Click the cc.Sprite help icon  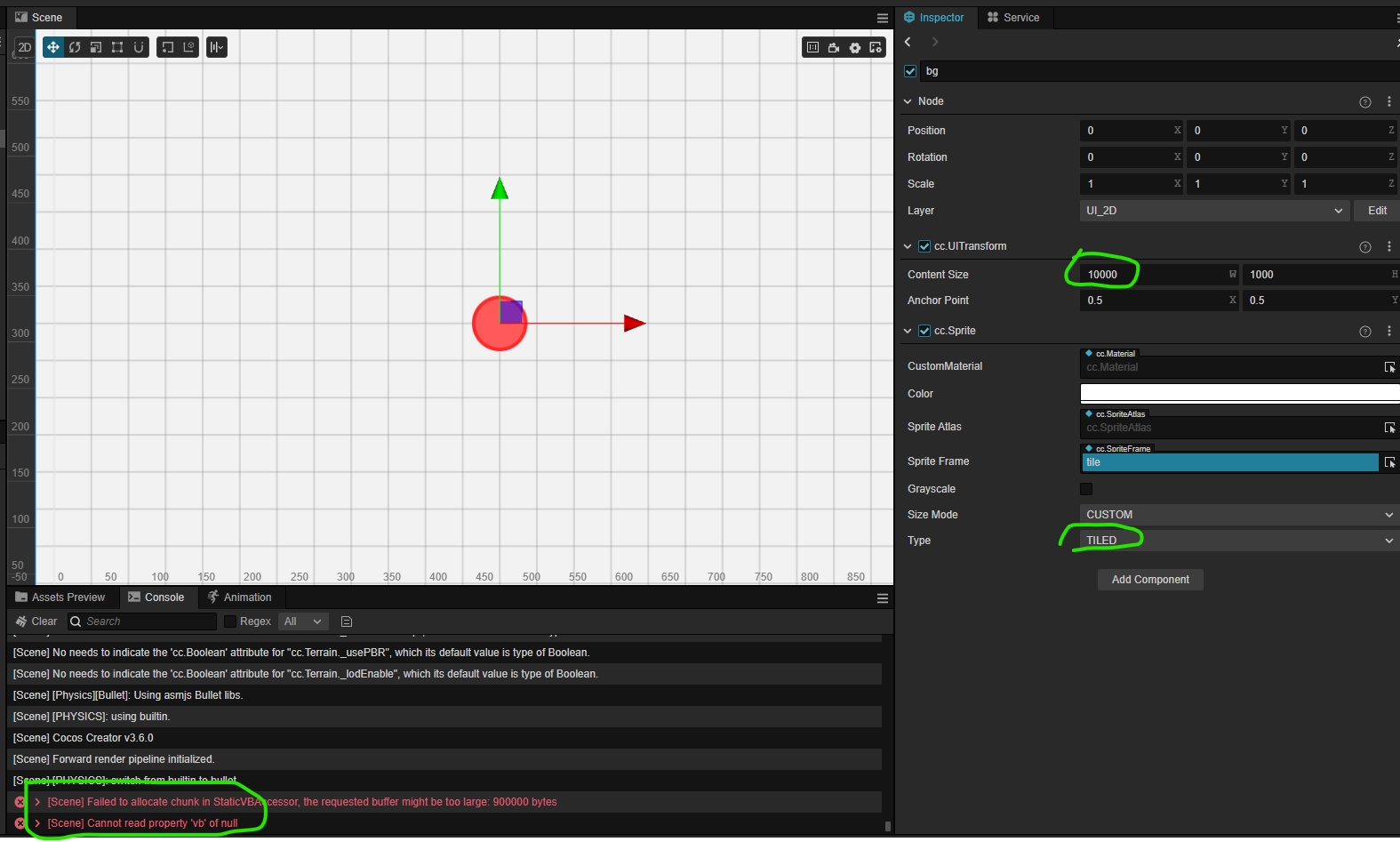click(x=1365, y=332)
